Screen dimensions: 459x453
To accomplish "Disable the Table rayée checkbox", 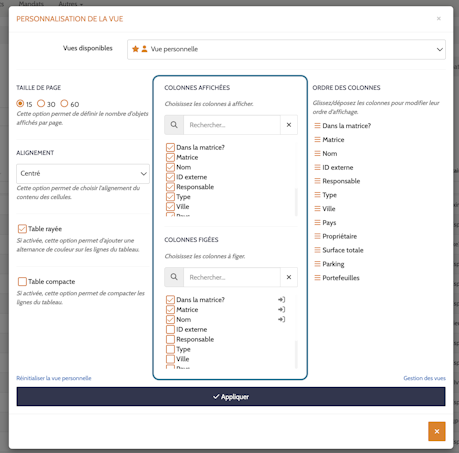I will tap(22, 229).
